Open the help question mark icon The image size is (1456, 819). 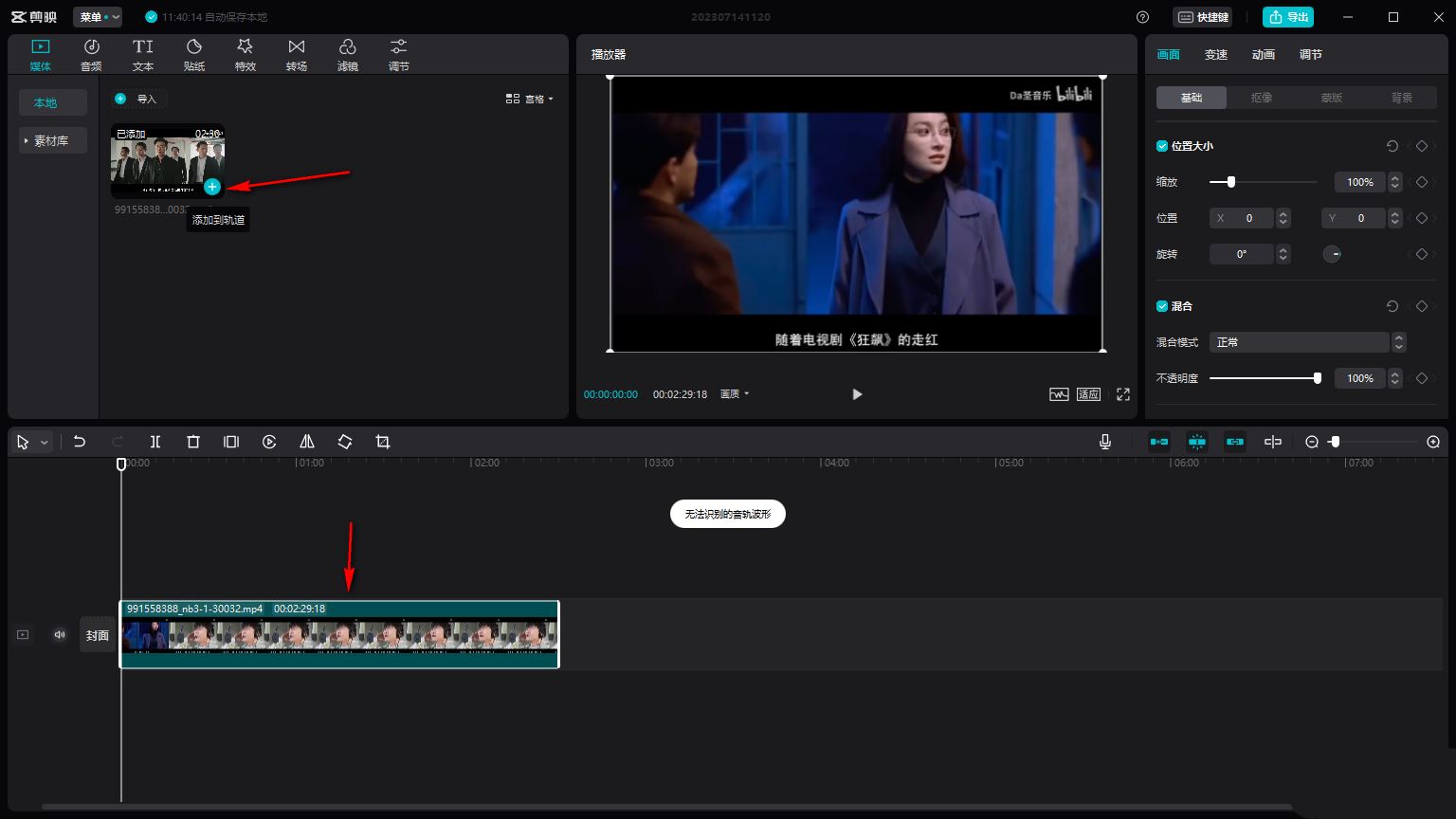1142,17
